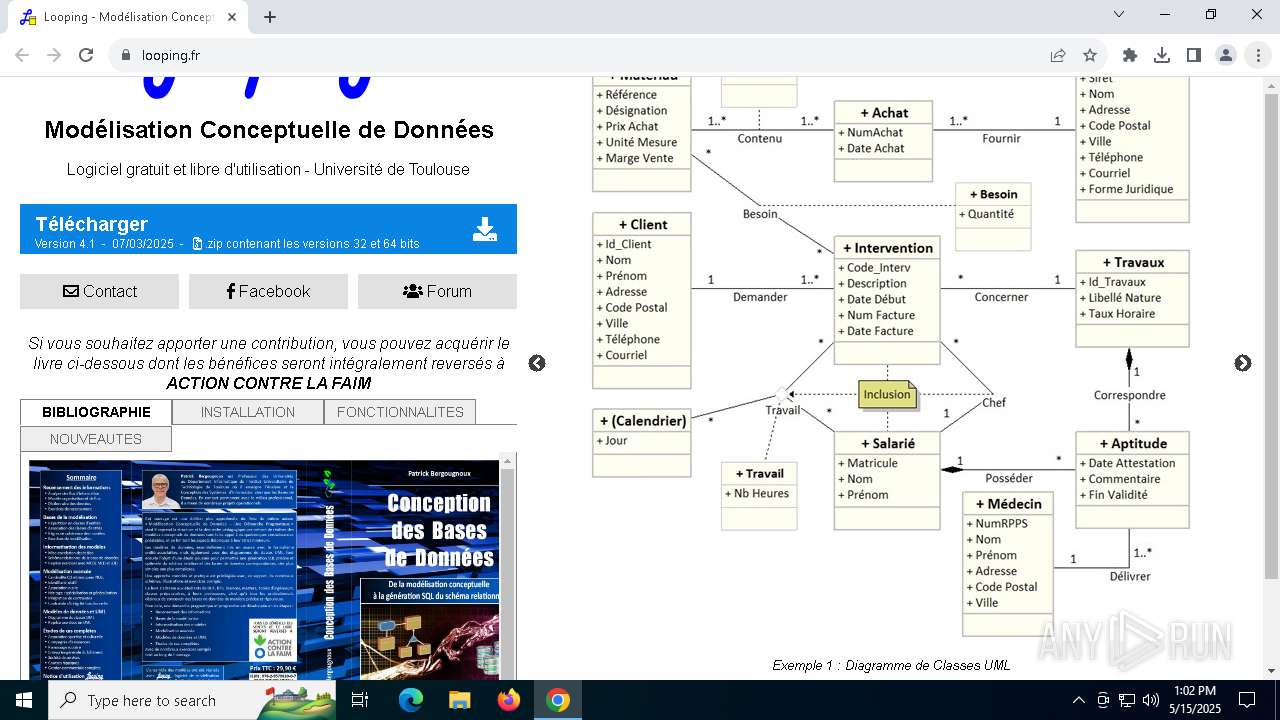1280x720 pixels.
Task: Open a new browser tab
Action: [x=270, y=17]
